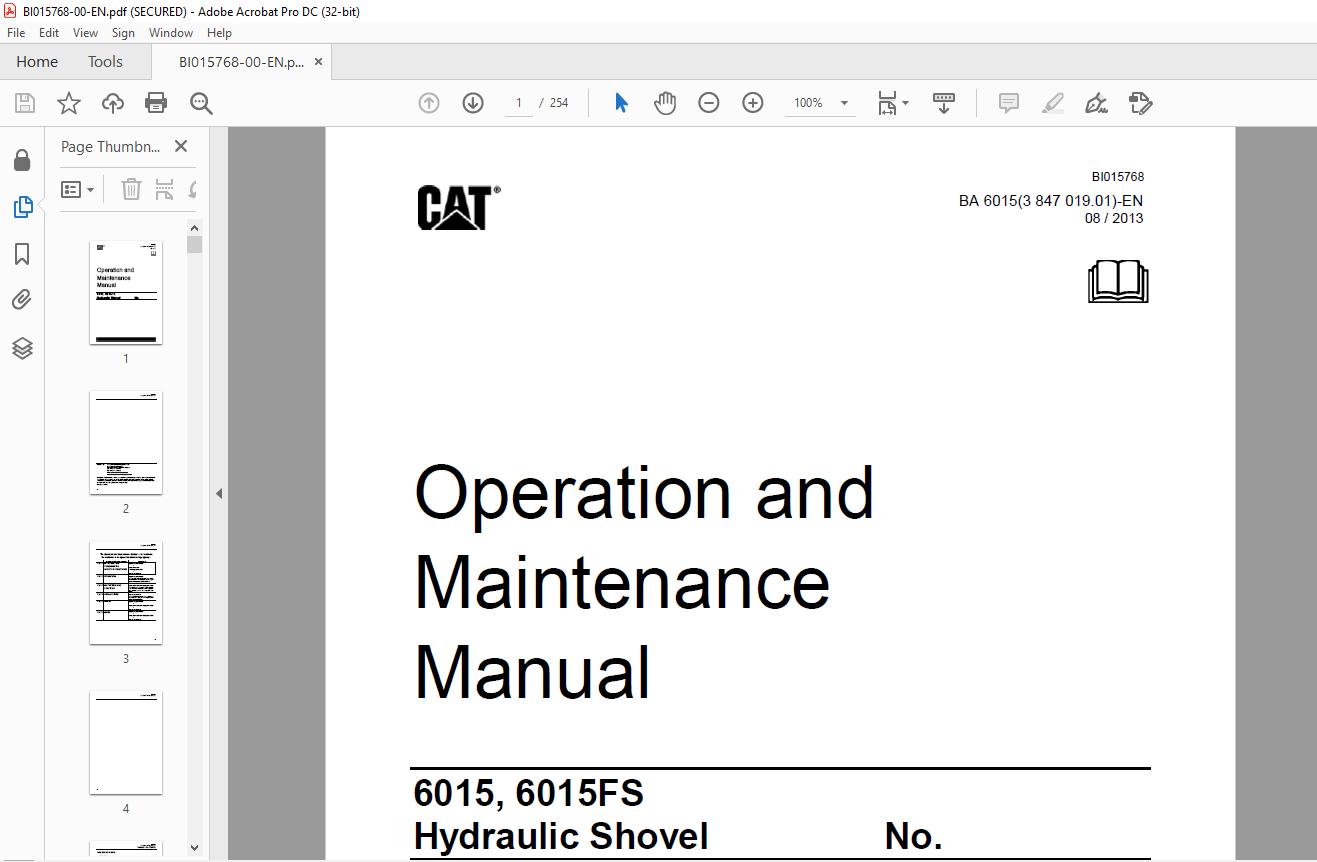Switch to the Tools tab
1317x862 pixels.
(105, 62)
